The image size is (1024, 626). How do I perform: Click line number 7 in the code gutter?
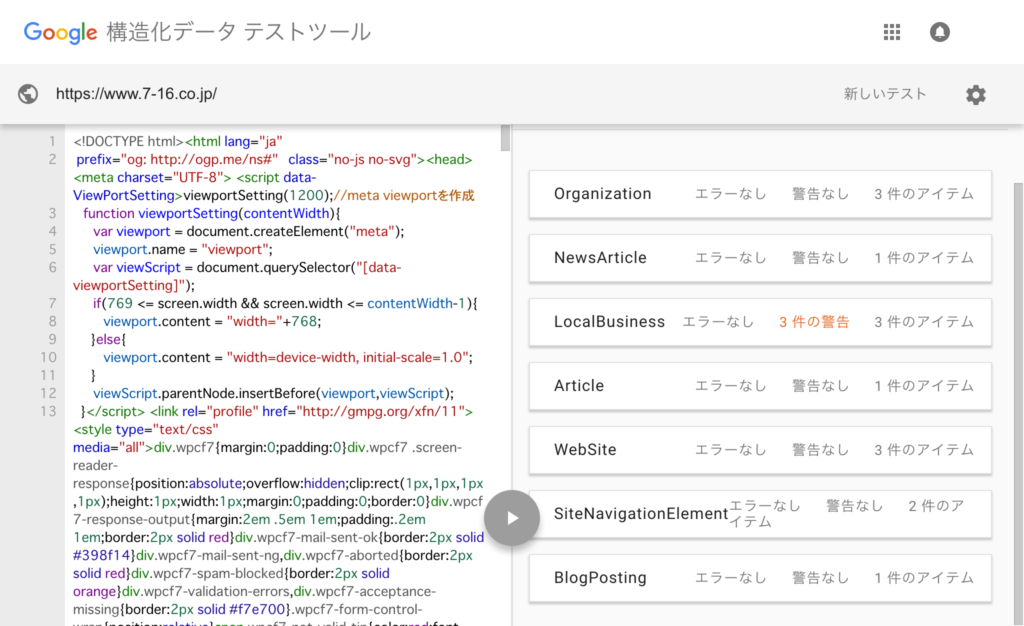tap(51, 303)
